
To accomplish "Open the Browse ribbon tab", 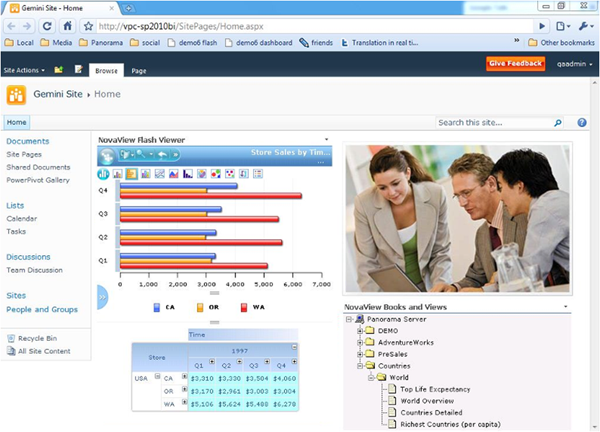I will (x=105, y=71).
